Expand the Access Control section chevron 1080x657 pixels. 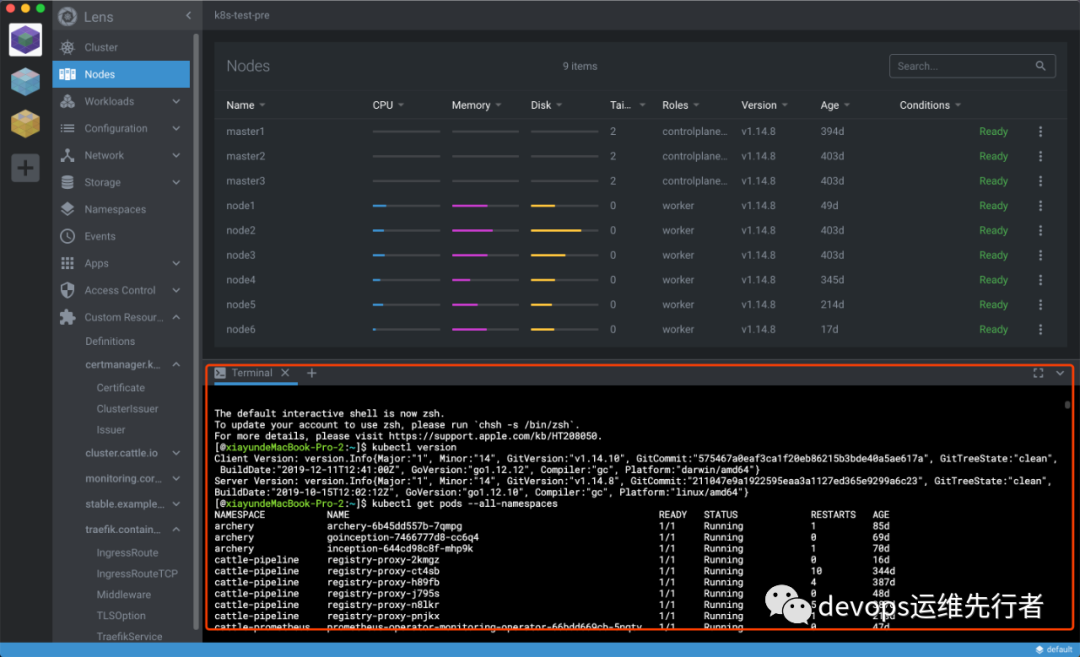click(176, 291)
